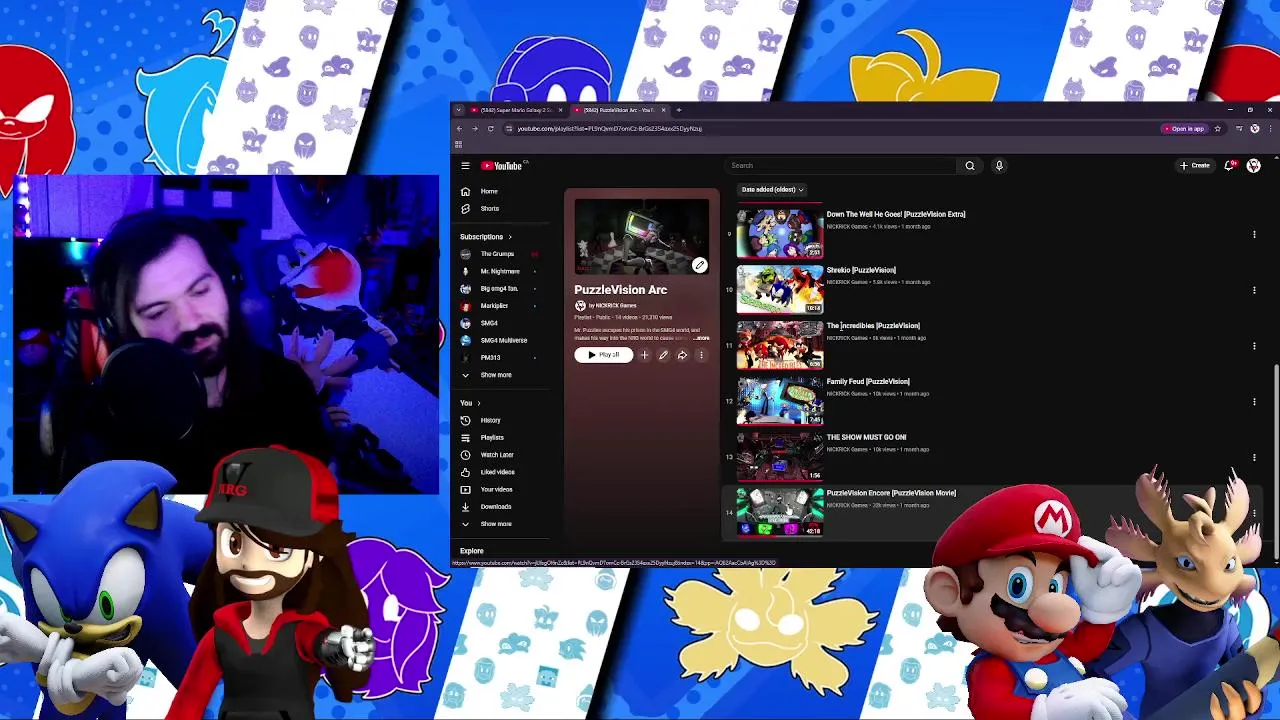Activate voice search microphone
Screen dimensions: 1280x720
[998, 166]
